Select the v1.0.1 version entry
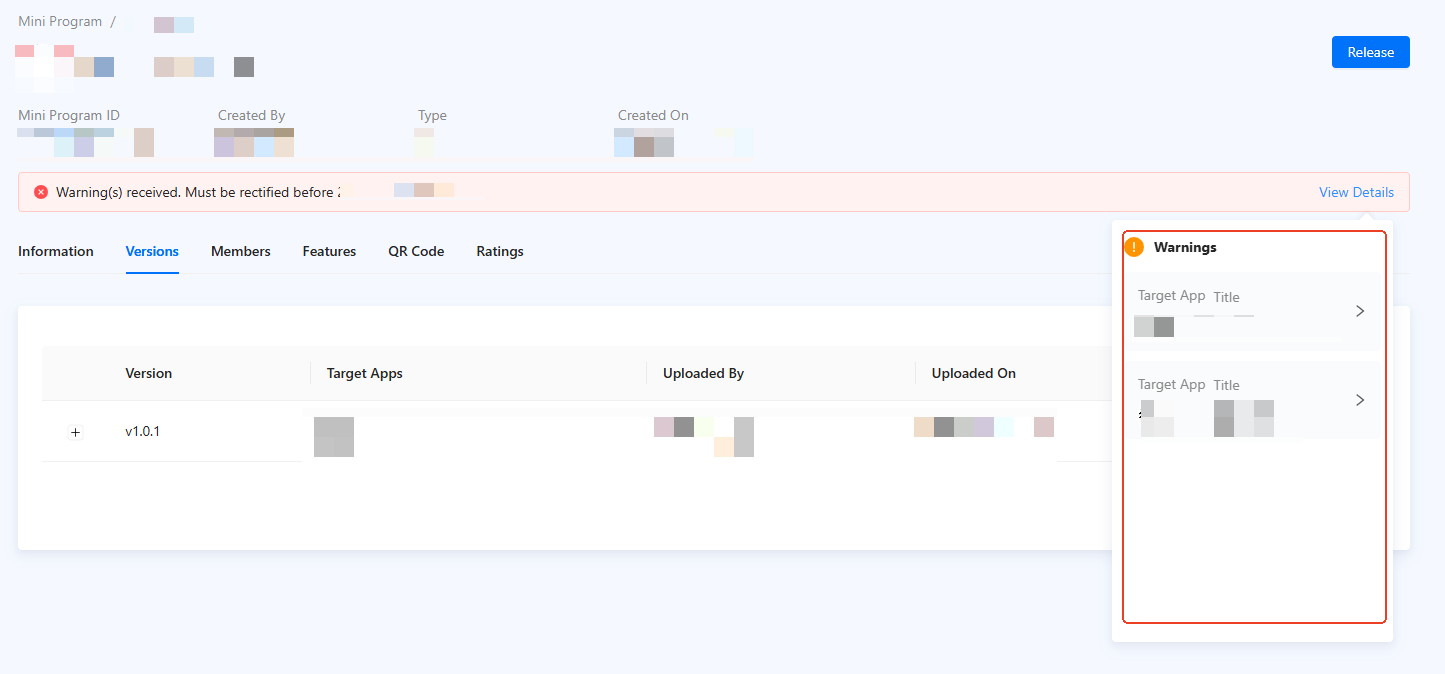The width and height of the screenshot is (1445, 674). [x=142, y=432]
